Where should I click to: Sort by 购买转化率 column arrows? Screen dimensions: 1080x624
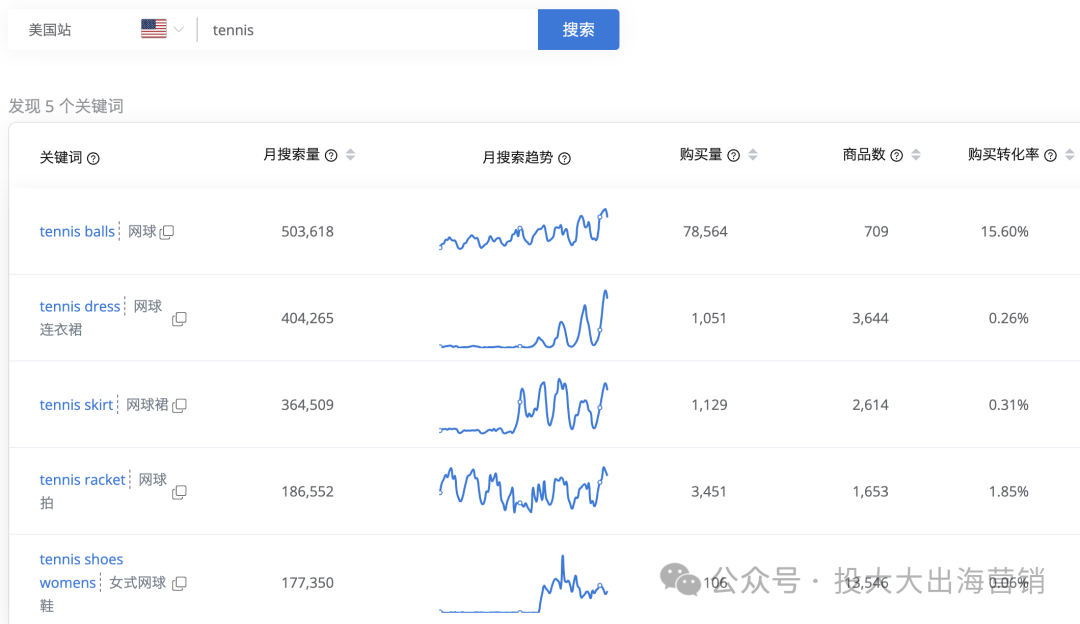coord(1070,155)
